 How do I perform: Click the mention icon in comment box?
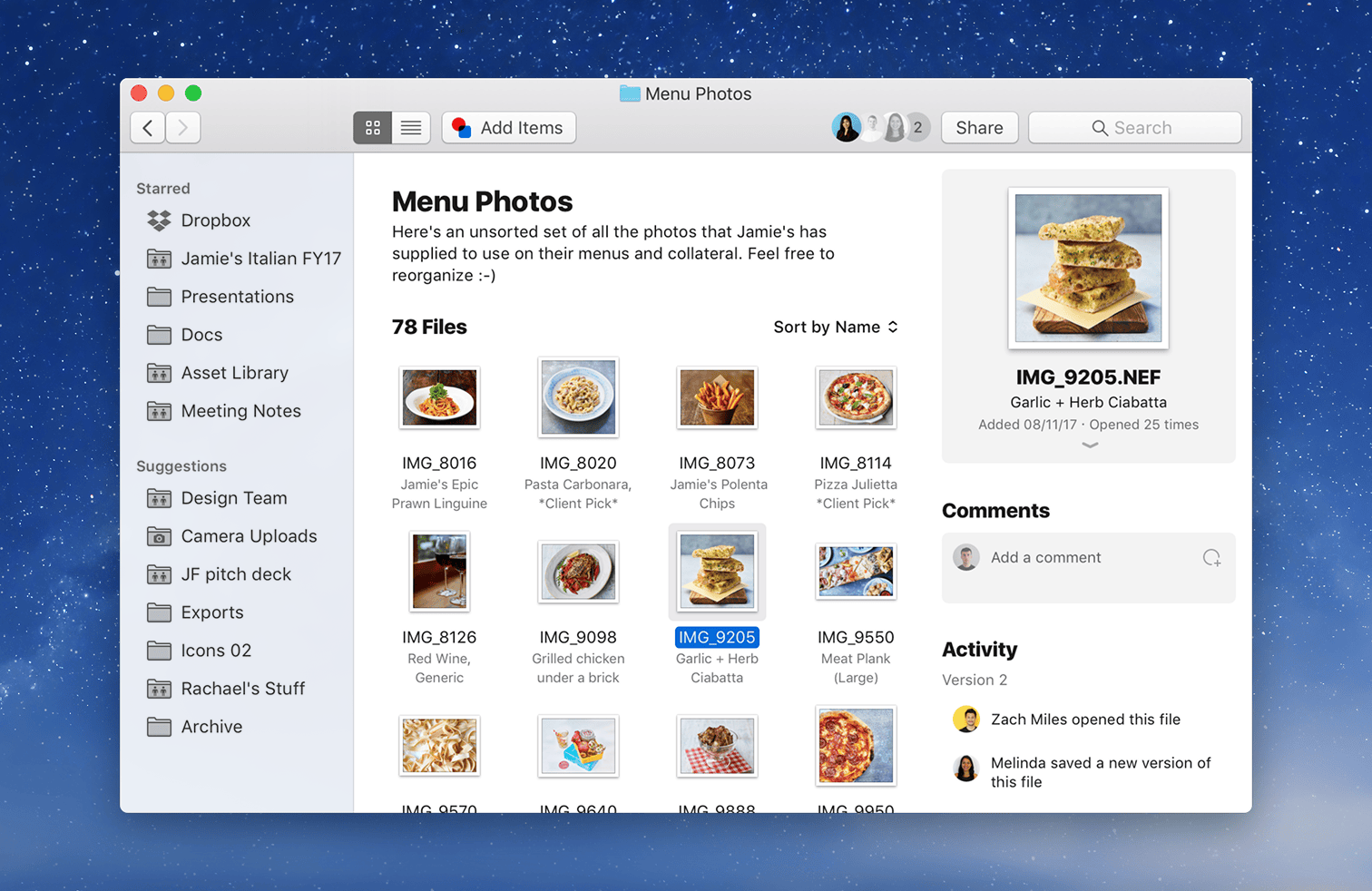[1211, 558]
